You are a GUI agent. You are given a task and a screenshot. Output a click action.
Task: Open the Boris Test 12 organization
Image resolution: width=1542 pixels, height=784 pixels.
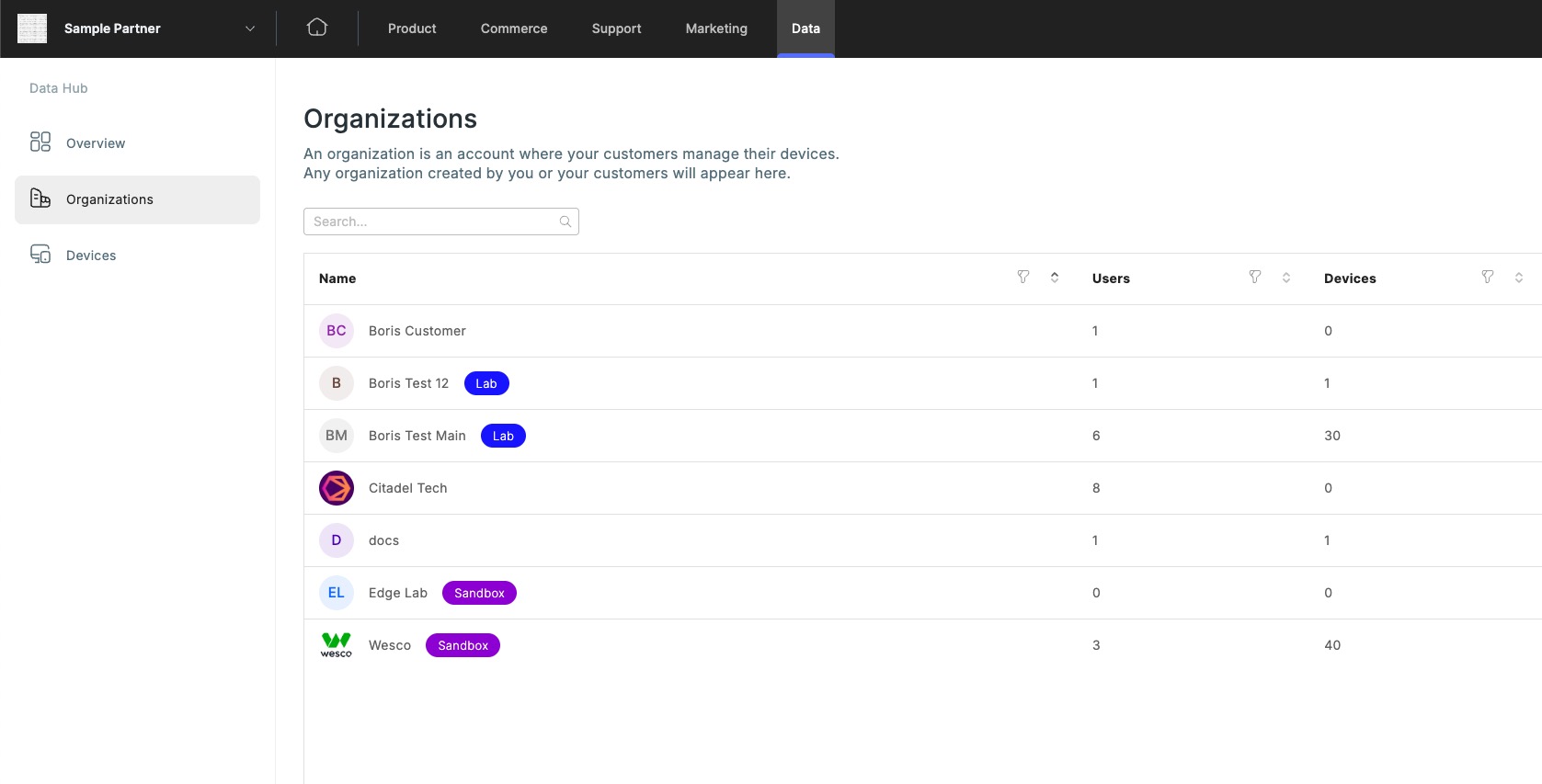click(408, 383)
